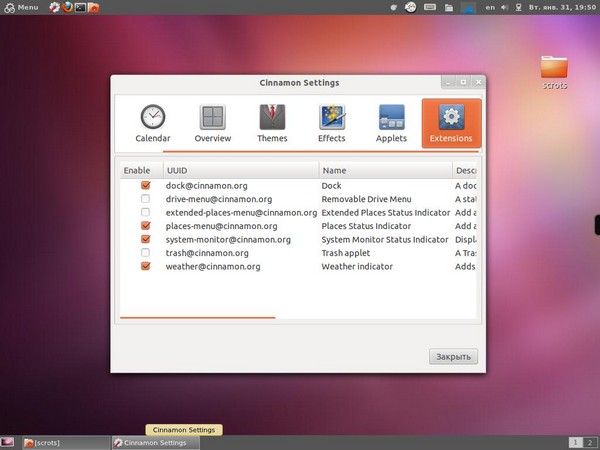Open the Effects settings section

pyautogui.click(x=332, y=123)
